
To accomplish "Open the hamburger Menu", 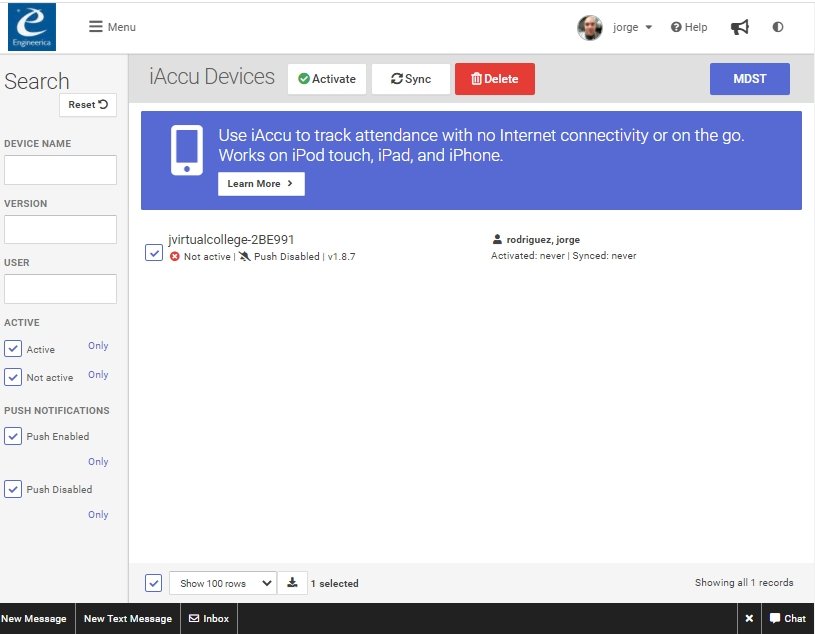I will tap(112, 27).
